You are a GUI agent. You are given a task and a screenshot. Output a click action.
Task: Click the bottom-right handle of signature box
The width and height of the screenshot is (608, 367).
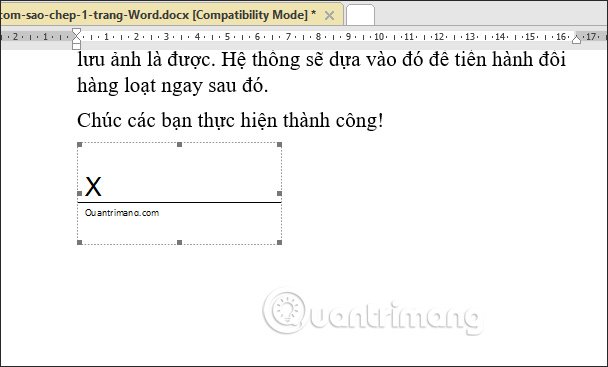[279, 242]
